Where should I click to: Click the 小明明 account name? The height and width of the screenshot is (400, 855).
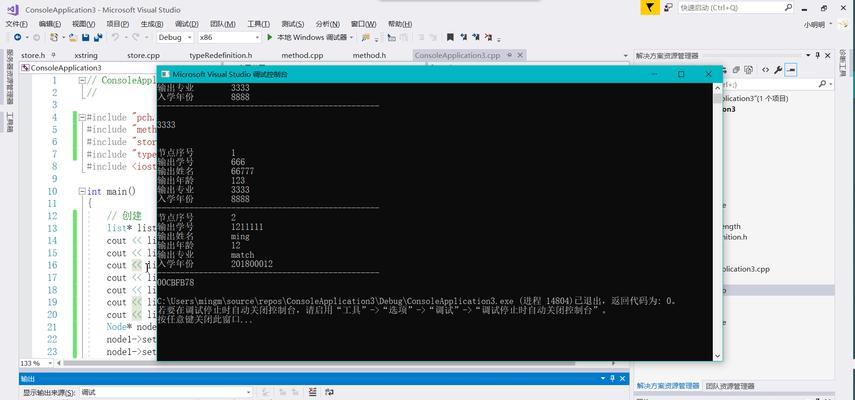click(814, 25)
